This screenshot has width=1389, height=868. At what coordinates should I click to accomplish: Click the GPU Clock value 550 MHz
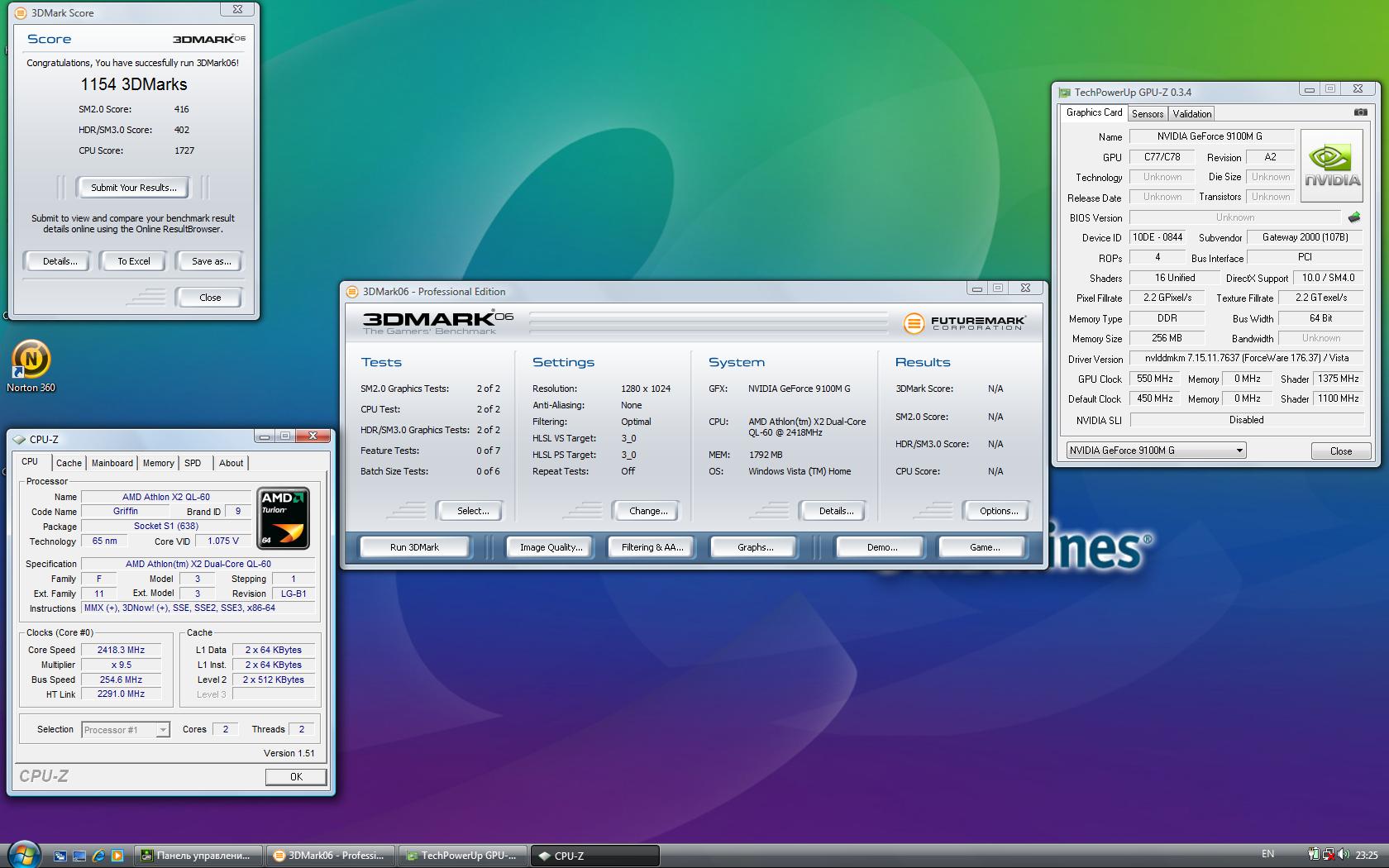1155,379
